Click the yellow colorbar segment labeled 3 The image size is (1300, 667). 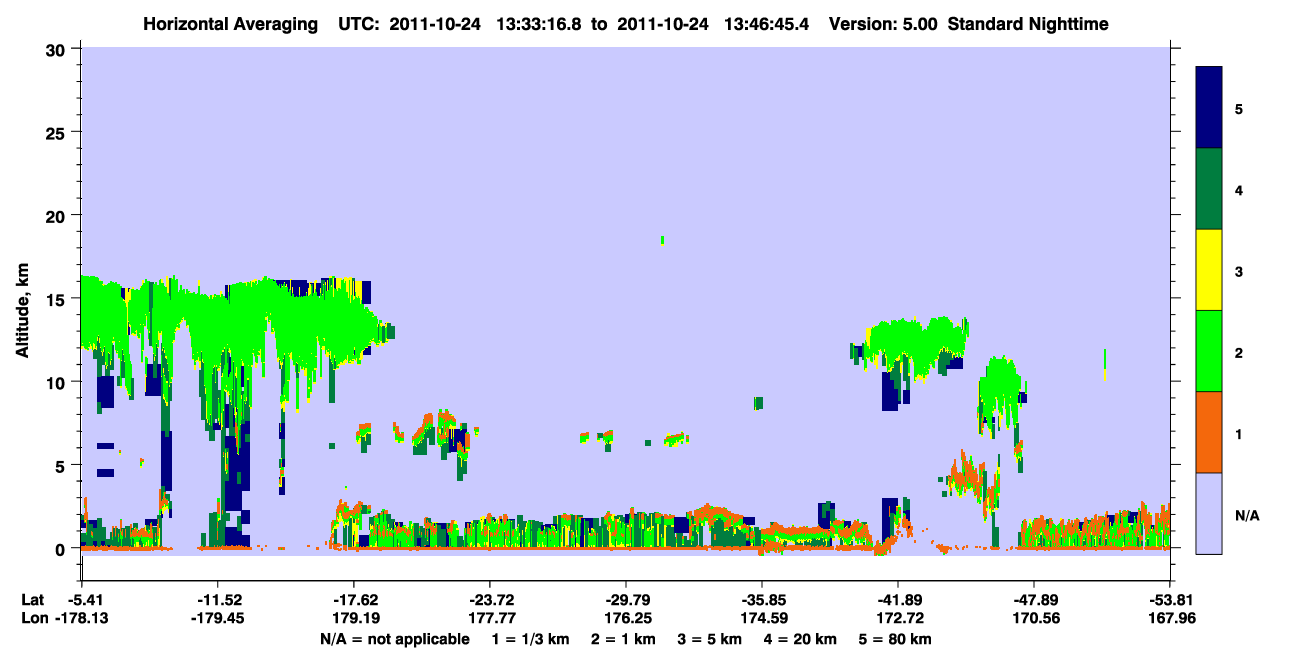pyautogui.click(x=1209, y=270)
